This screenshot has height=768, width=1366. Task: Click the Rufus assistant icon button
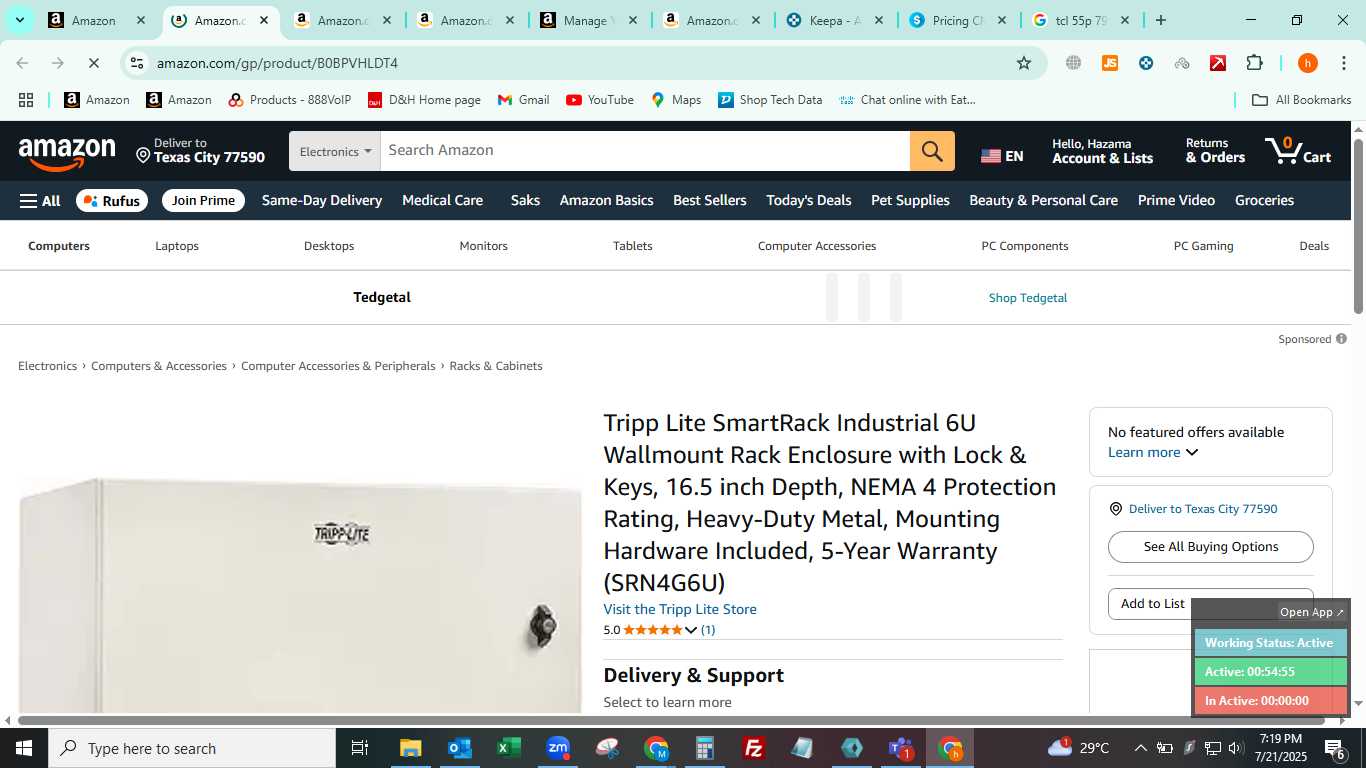click(x=112, y=201)
